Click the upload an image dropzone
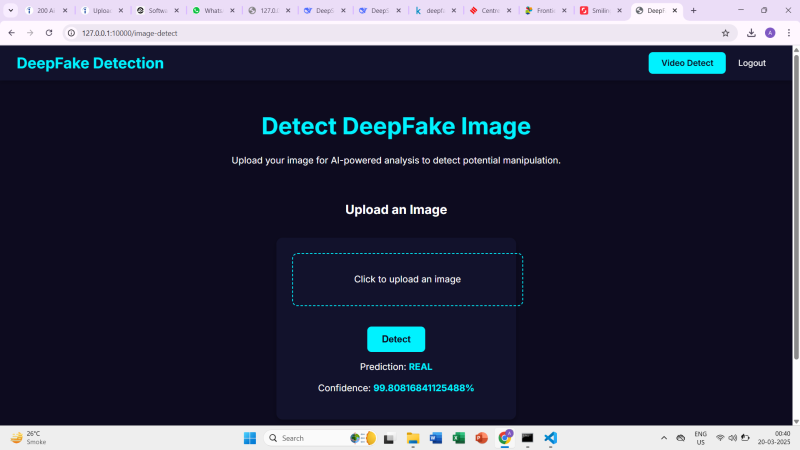The image size is (800, 450). coord(407,279)
